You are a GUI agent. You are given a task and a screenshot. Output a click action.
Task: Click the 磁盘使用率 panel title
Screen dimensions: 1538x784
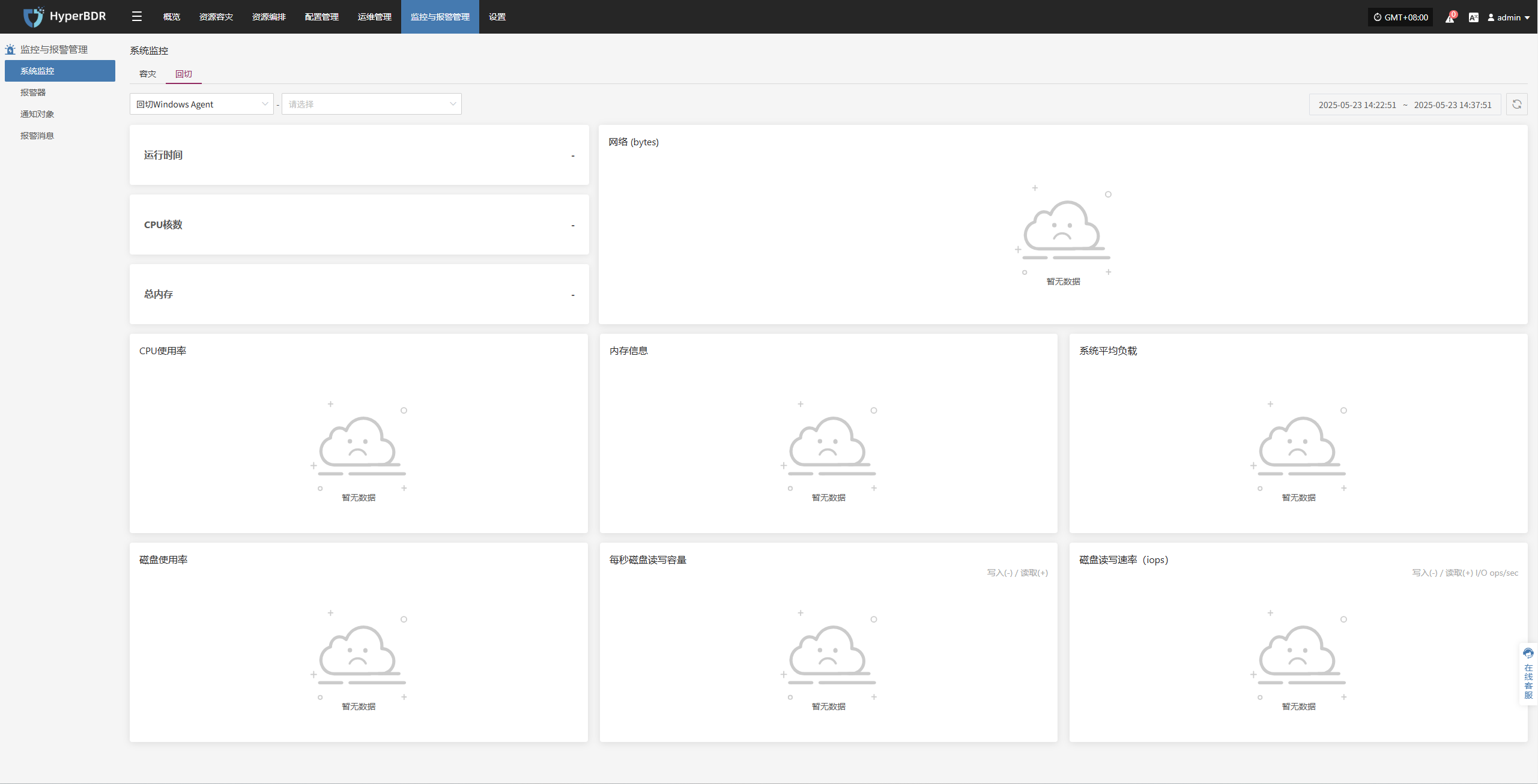pos(163,559)
